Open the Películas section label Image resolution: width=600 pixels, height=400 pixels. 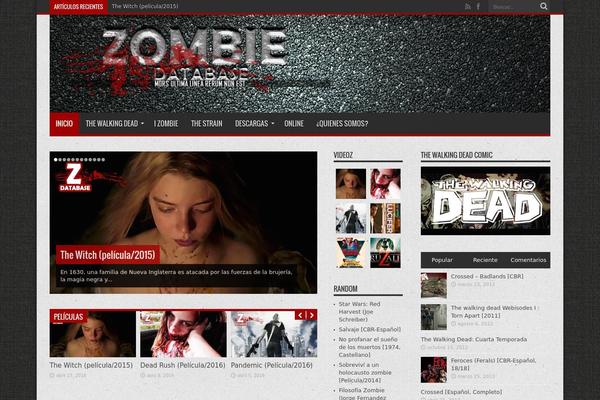[68, 317]
